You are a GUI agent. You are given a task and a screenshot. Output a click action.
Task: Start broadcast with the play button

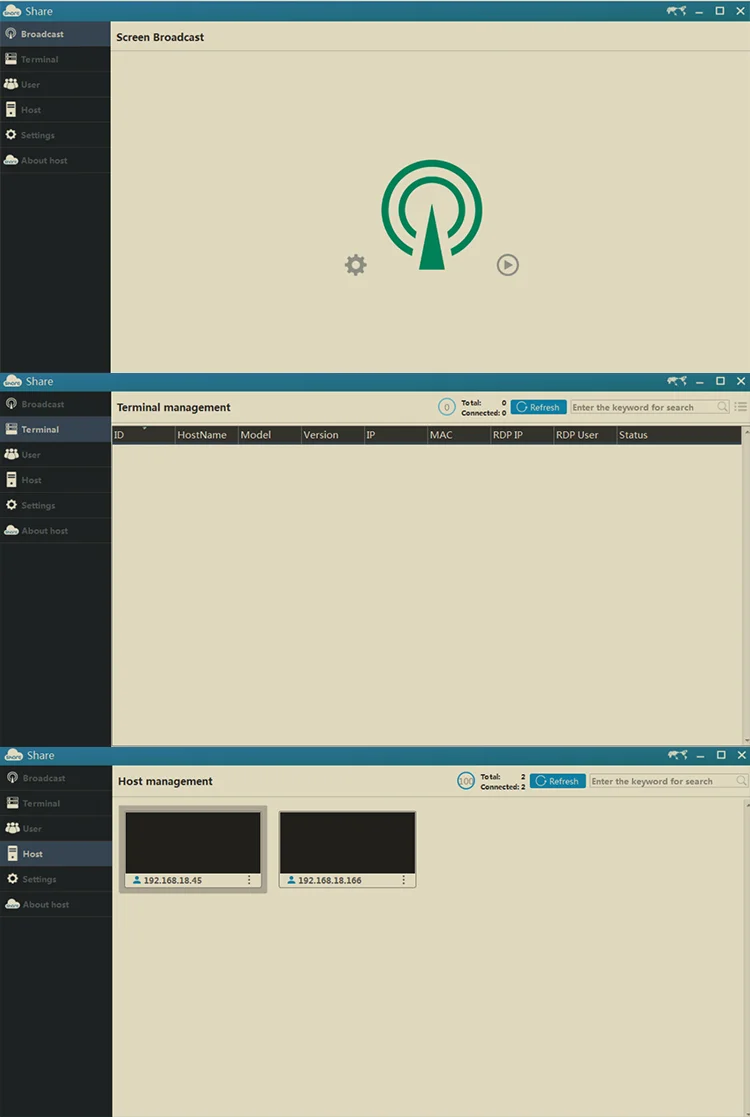tap(508, 265)
